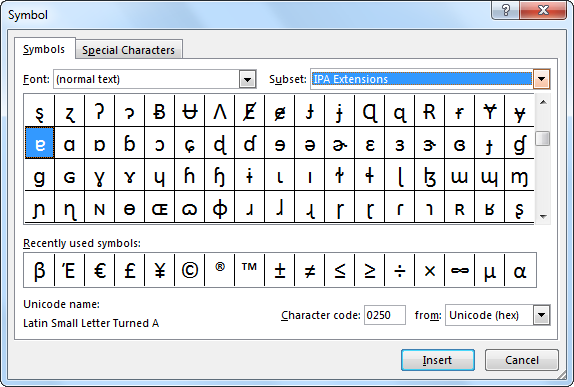The width and height of the screenshot is (574, 387).
Task: Select the phi (ɸ) symbol in the grid
Action: click(220, 207)
